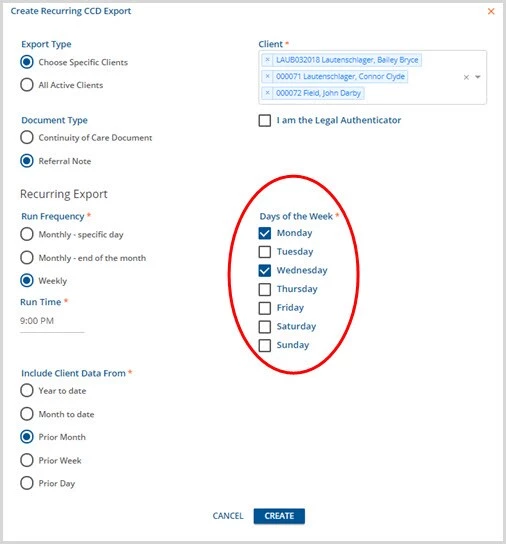
Task: Click the Client multi-select input area
Action: (x=372, y=77)
